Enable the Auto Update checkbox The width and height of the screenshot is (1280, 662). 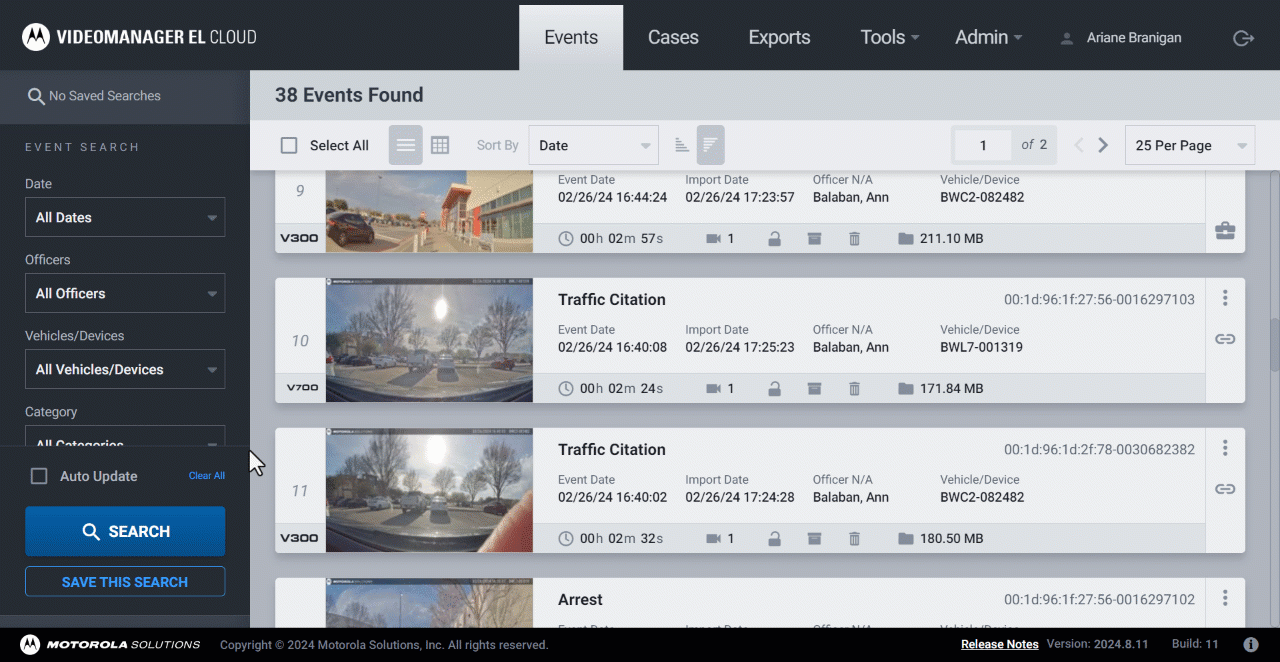(x=39, y=476)
